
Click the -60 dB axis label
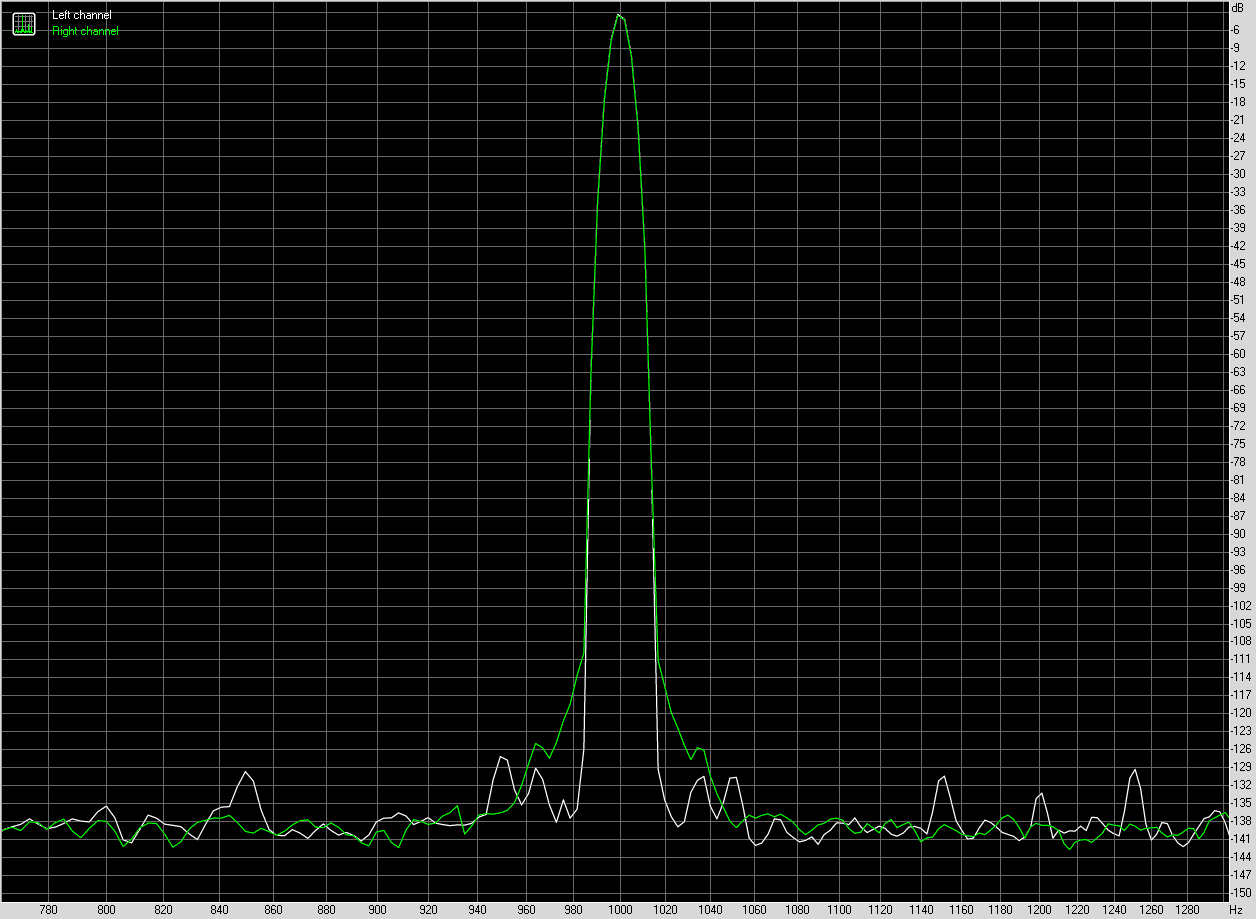point(1238,353)
